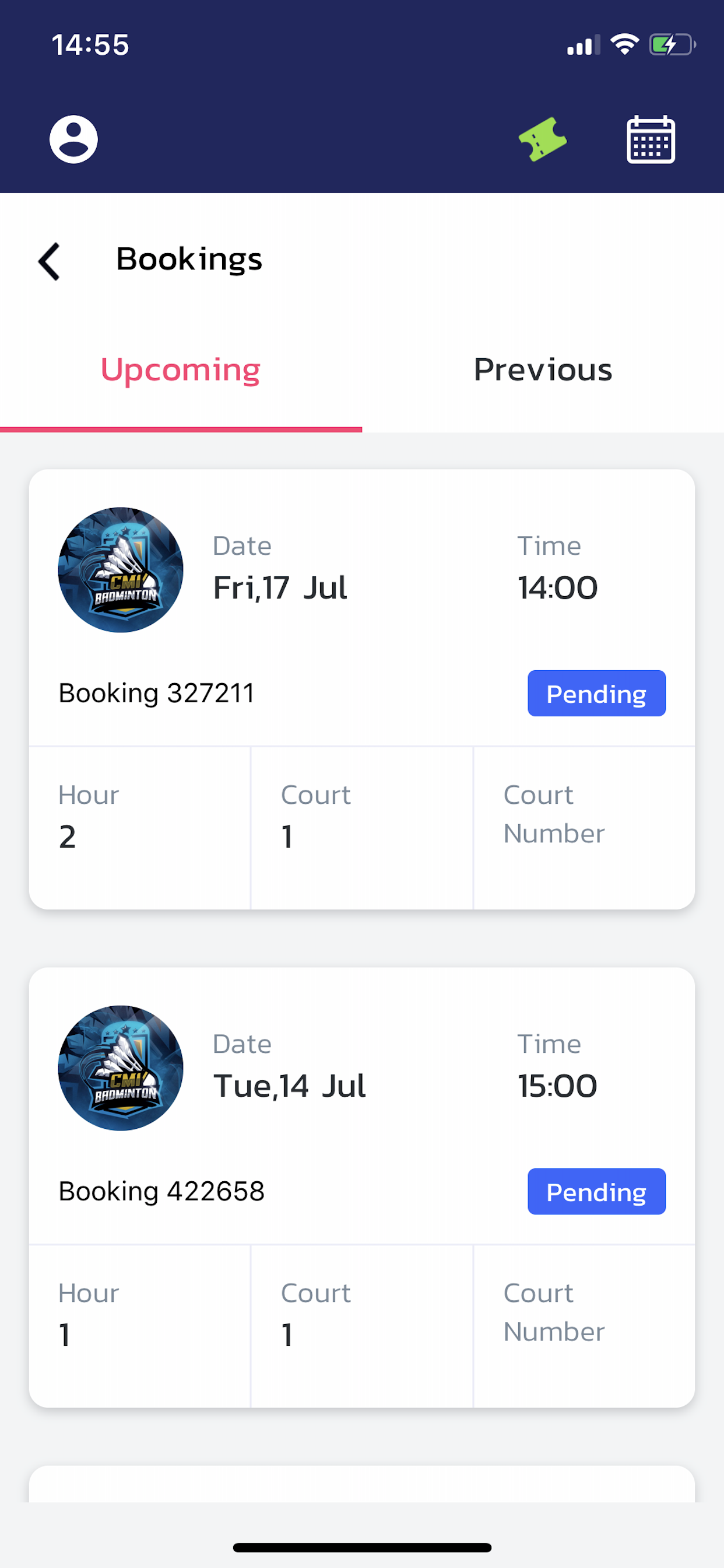Viewport: 724px width, 1568px height.
Task: Go back using the left chevron
Action: [50, 261]
